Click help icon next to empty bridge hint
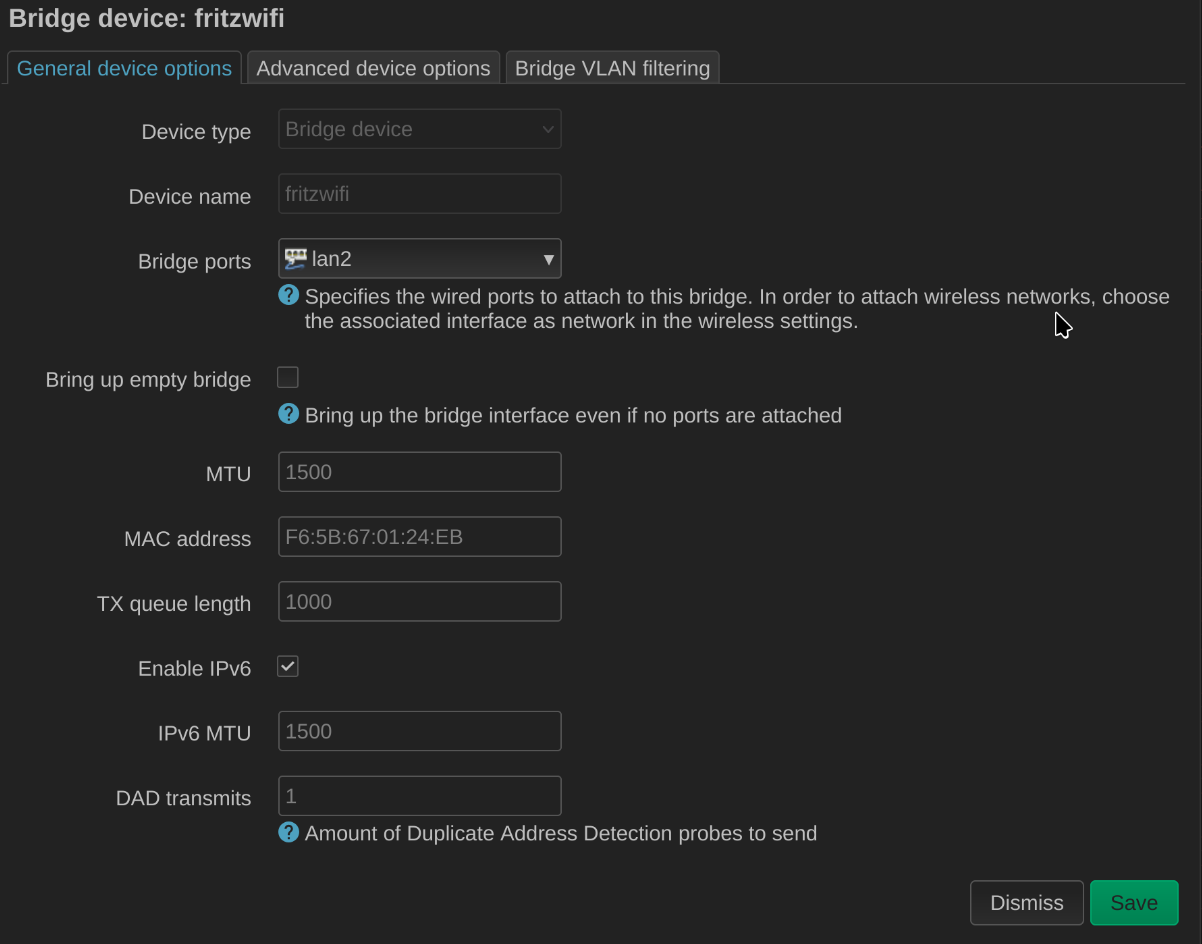1202x944 pixels. pos(288,414)
